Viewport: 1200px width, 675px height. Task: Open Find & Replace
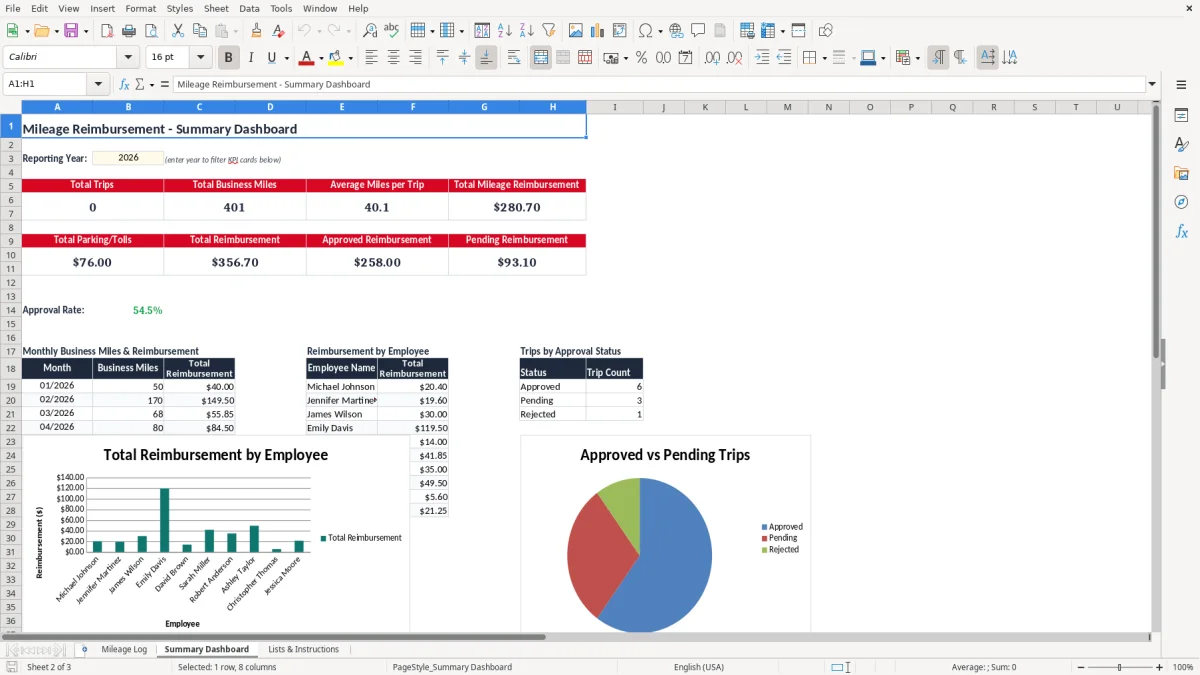coord(370,31)
